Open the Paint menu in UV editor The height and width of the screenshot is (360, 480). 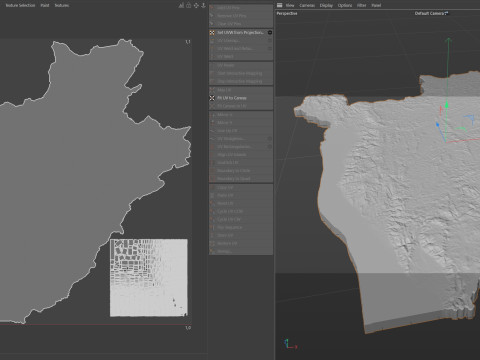45,5
